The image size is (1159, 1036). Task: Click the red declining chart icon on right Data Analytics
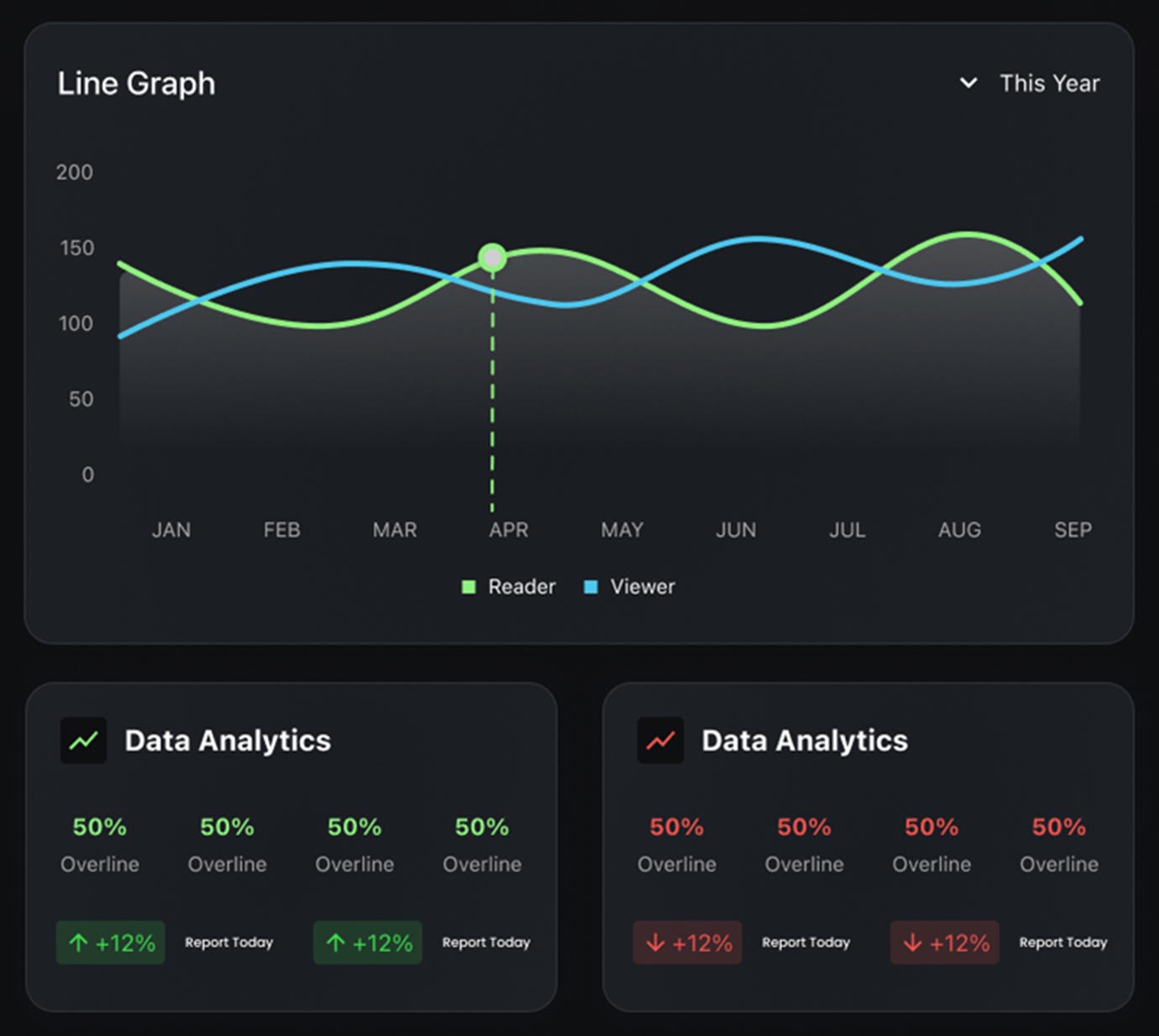pos(660,740)
